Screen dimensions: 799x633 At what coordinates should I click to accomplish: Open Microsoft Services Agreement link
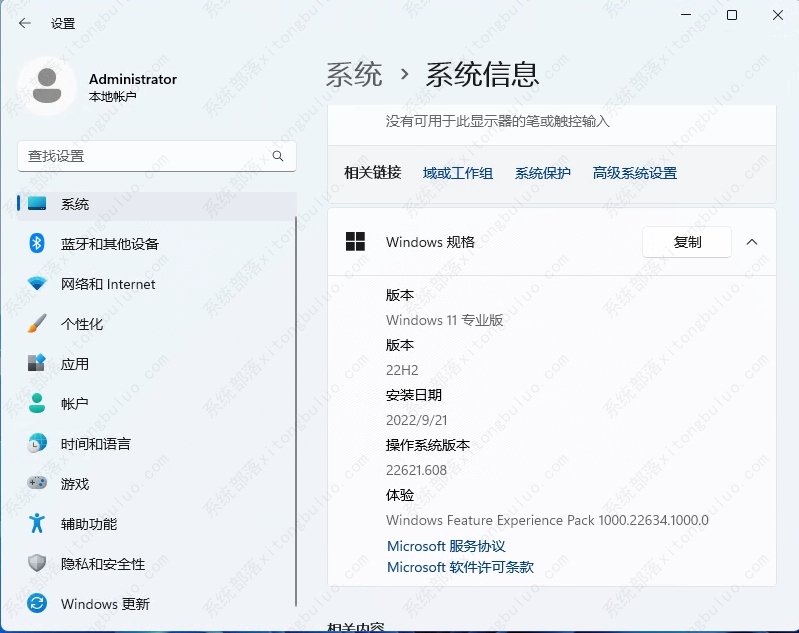tap(446, 546)
